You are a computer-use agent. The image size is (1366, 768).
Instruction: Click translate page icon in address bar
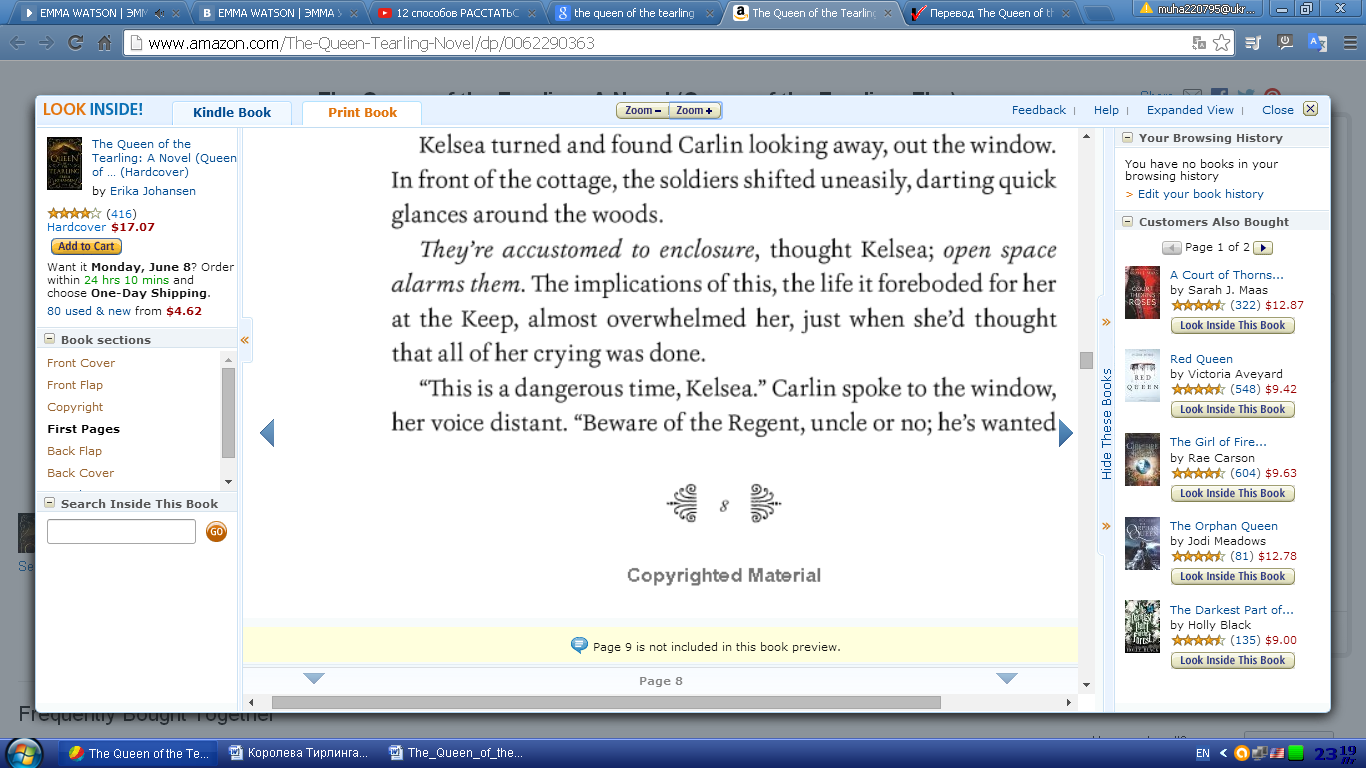tap(1199, 43)
